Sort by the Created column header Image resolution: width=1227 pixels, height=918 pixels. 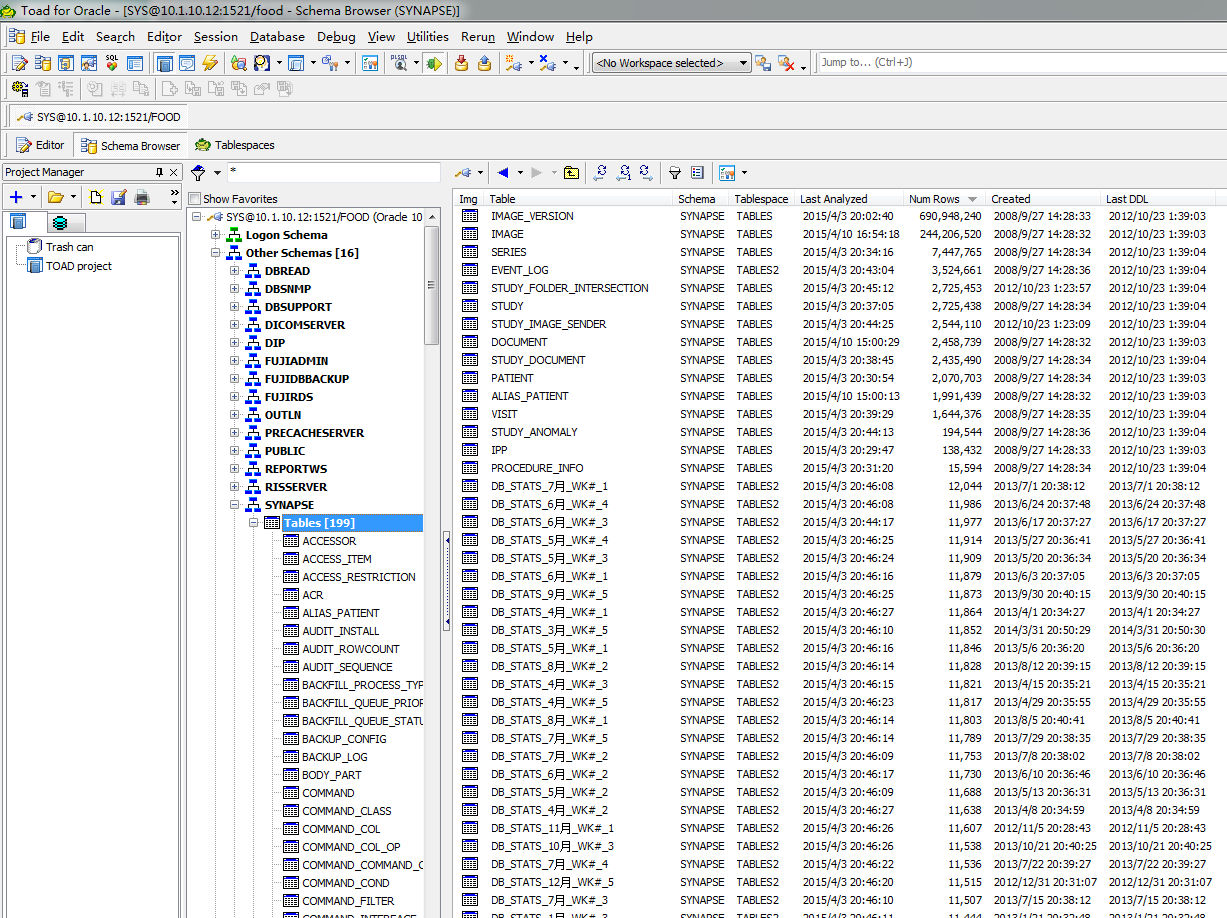coord(1043,199)
